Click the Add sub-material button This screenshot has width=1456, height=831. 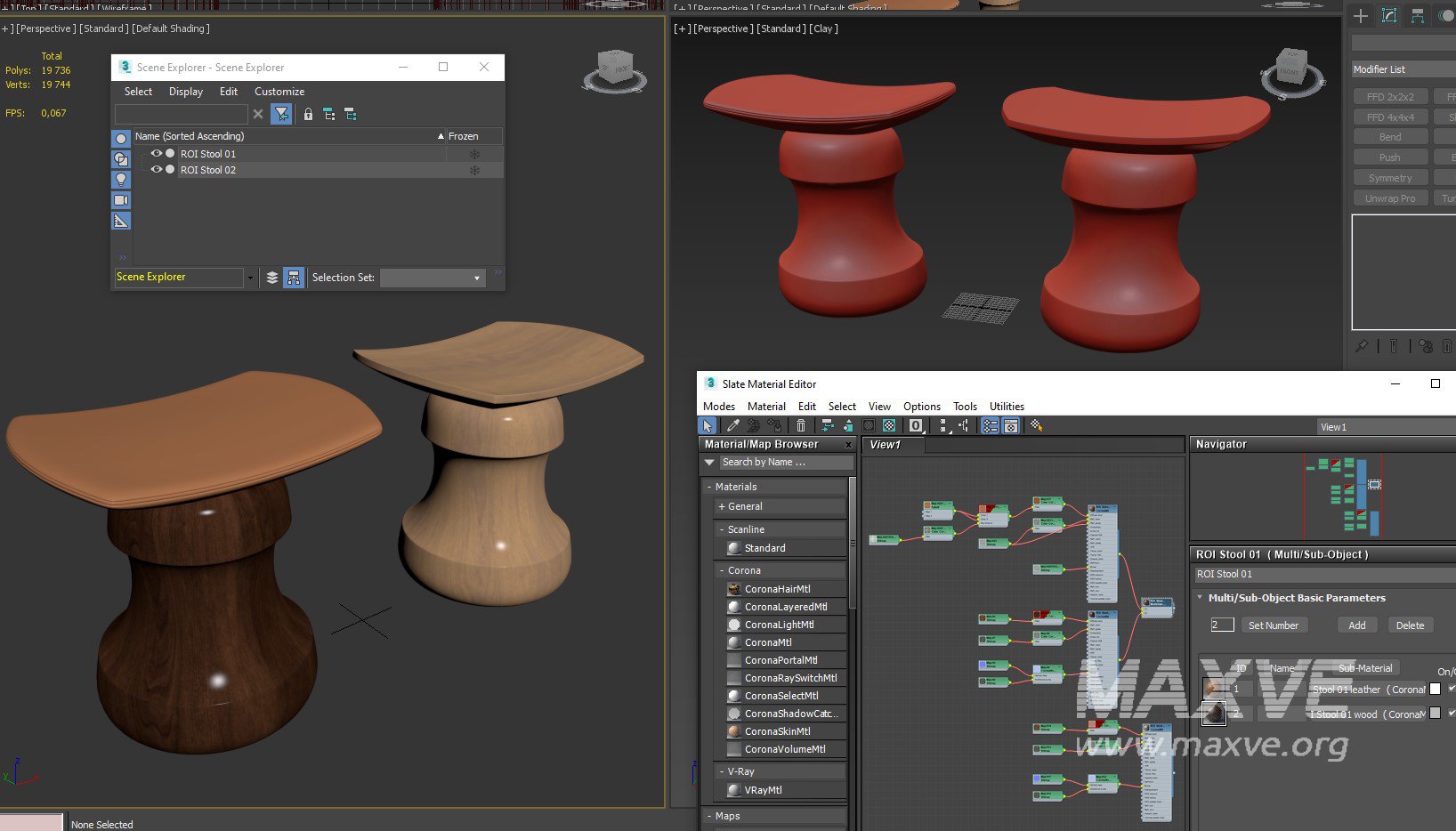tap(1356, 625)
